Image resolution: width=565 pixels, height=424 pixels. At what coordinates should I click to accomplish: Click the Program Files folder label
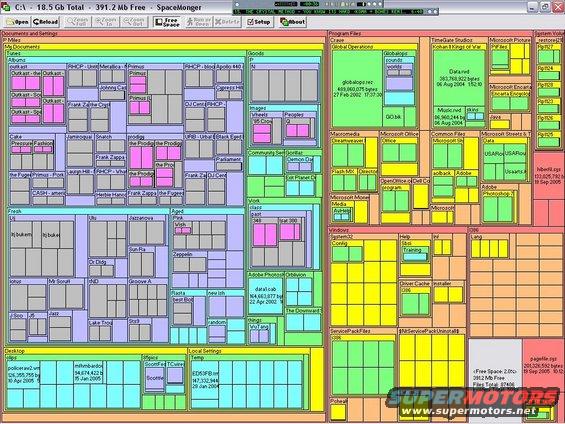pos(345,34)
